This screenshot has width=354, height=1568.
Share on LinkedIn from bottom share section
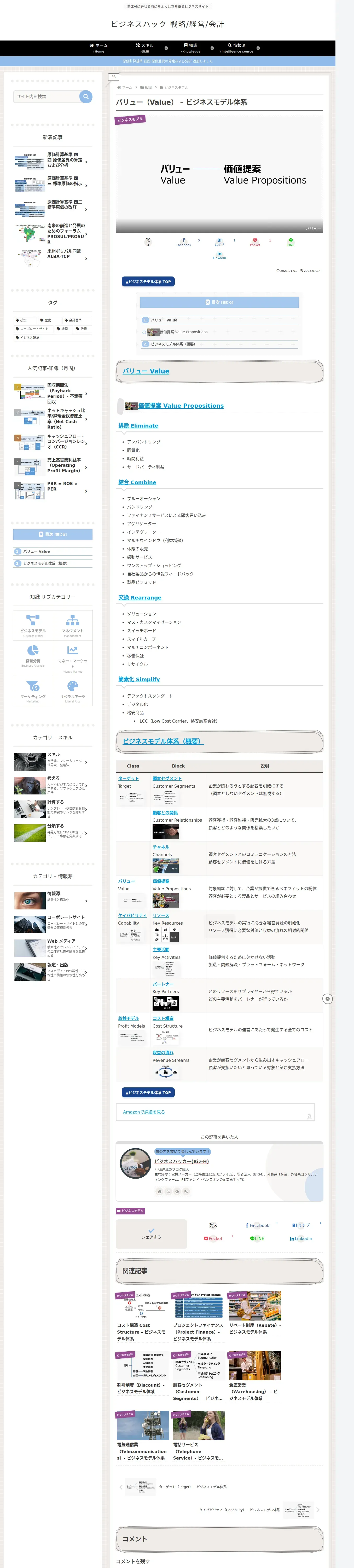pyautogui.click(x=300, y=1239)
